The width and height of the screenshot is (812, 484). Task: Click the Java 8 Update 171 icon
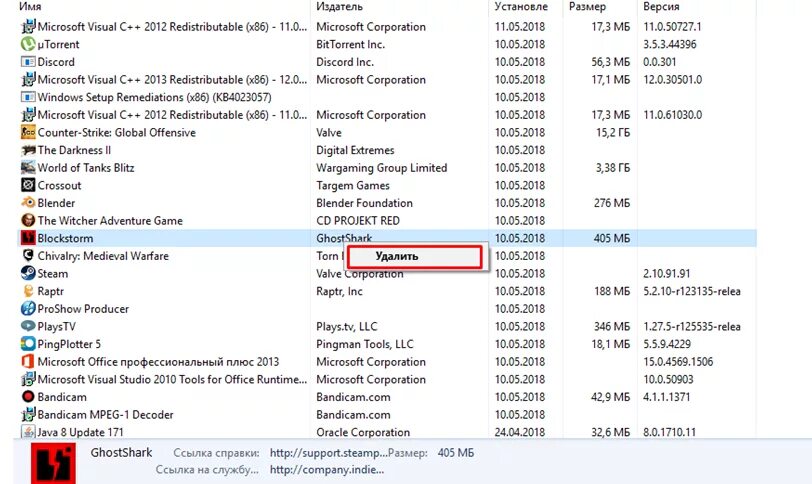pos(28,432)
